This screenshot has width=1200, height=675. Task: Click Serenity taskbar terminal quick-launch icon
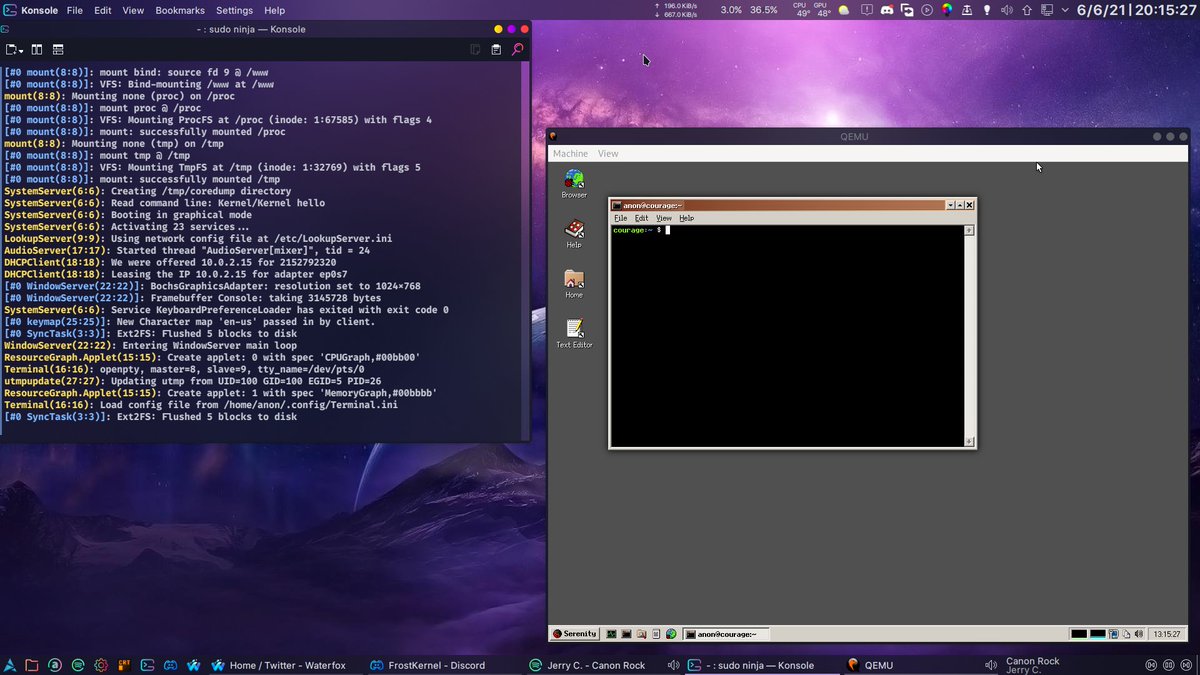627,634
